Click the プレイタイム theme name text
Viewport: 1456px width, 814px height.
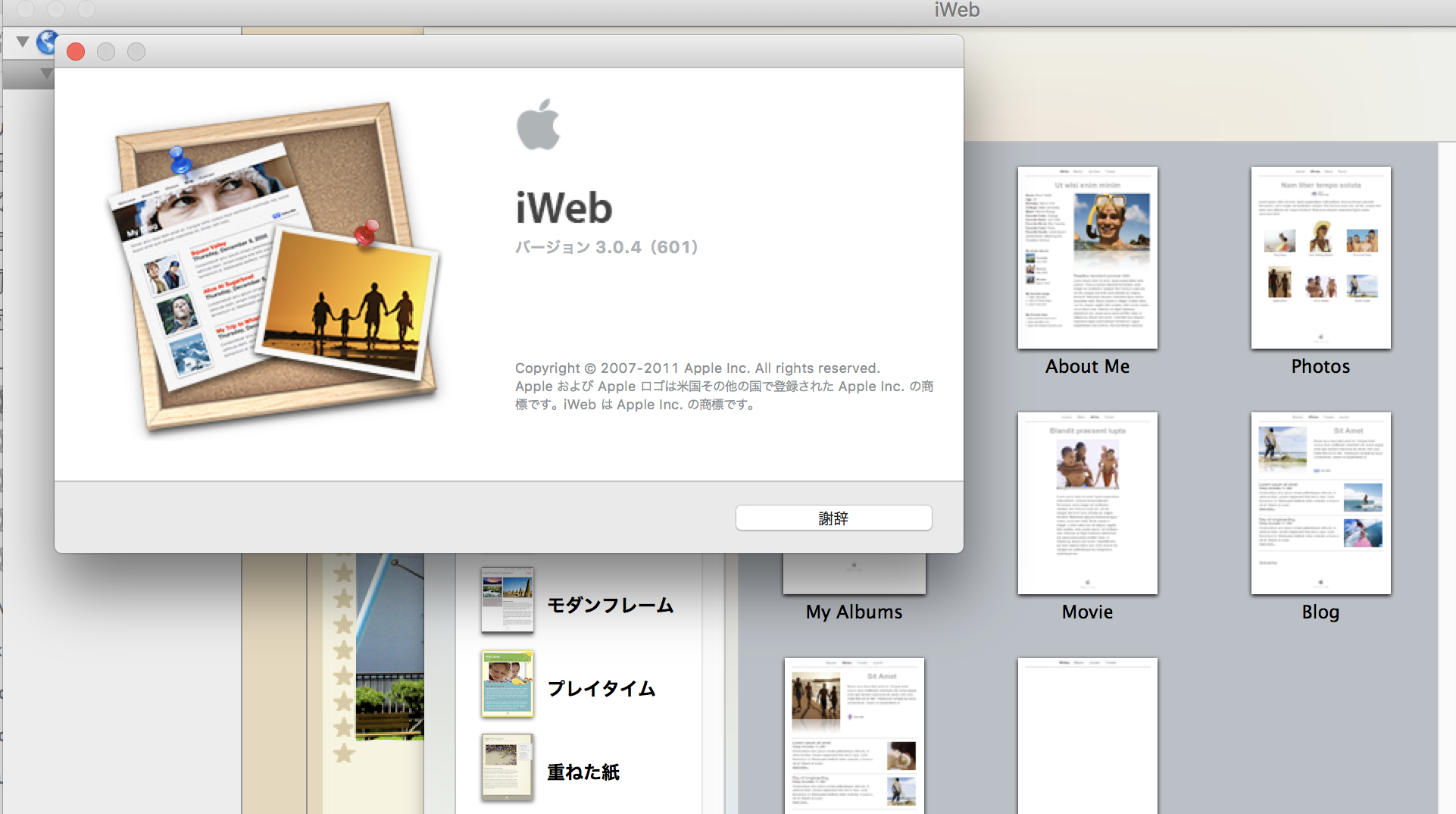601,688
